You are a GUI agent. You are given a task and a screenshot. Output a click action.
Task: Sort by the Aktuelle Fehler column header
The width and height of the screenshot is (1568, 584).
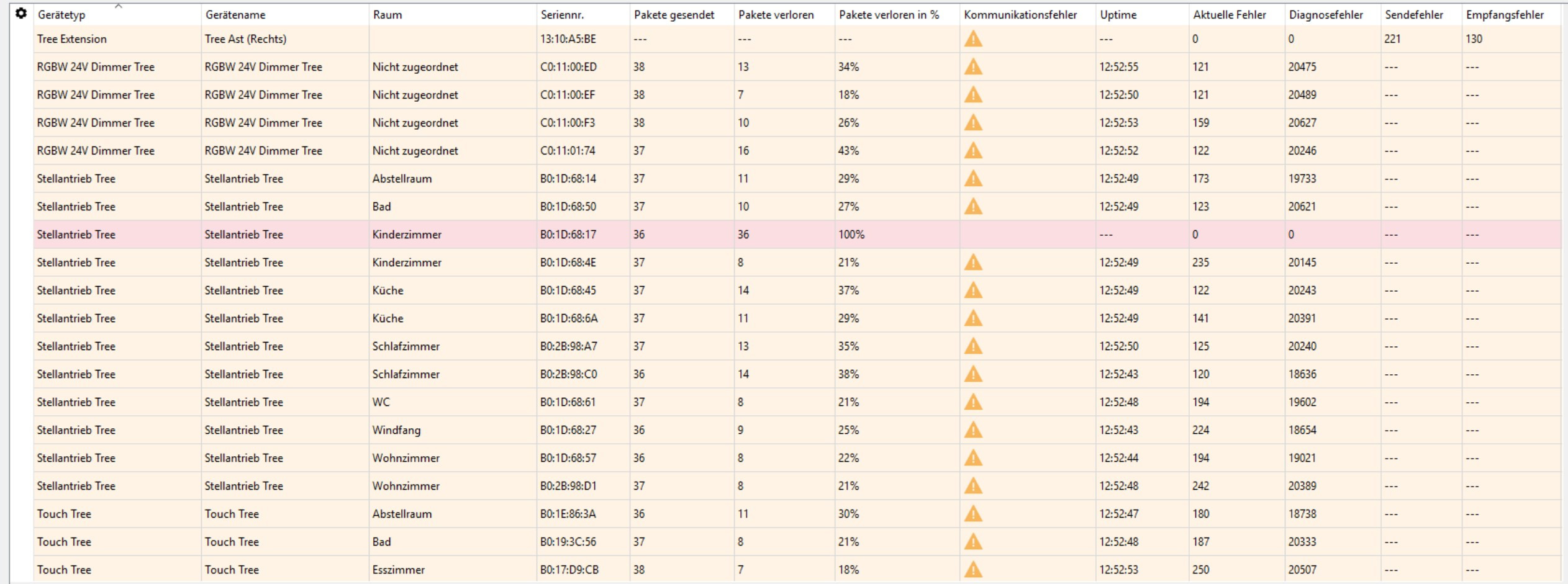click(x=1230, y=15)
